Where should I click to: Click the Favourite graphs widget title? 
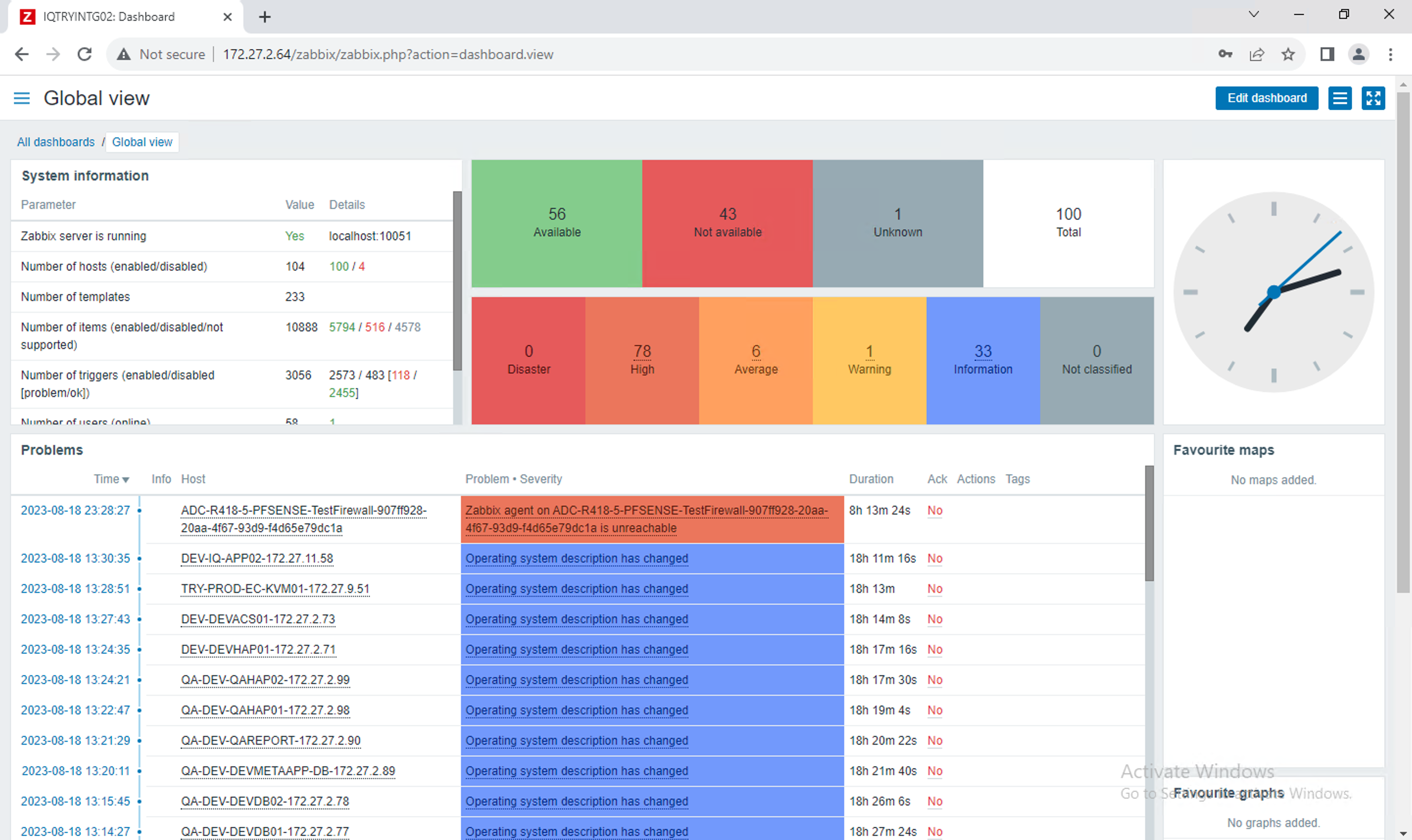point(1228,793)
